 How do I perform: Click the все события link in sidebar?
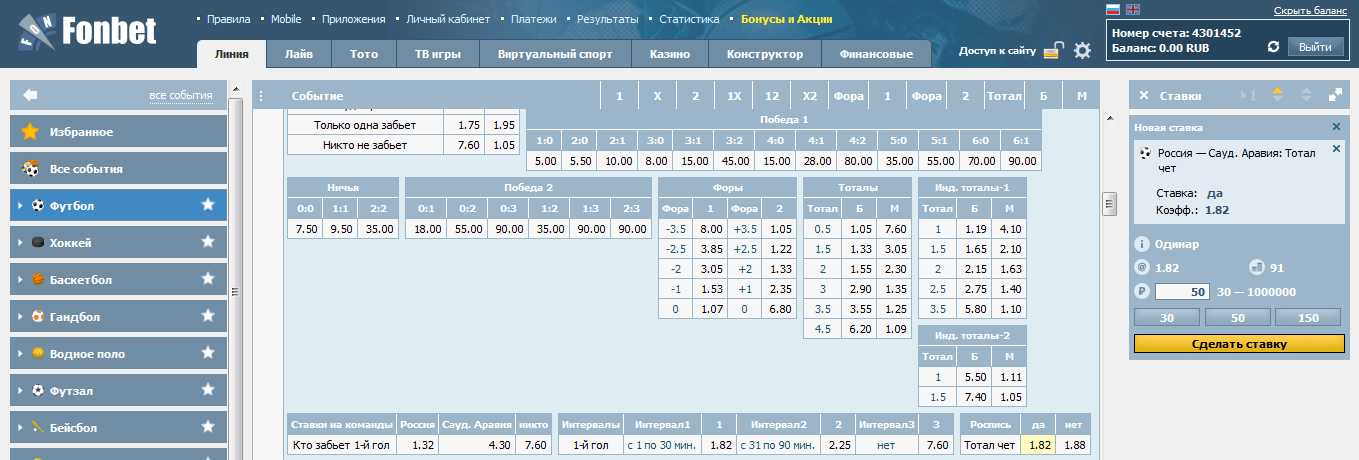(x=181, y=96)
